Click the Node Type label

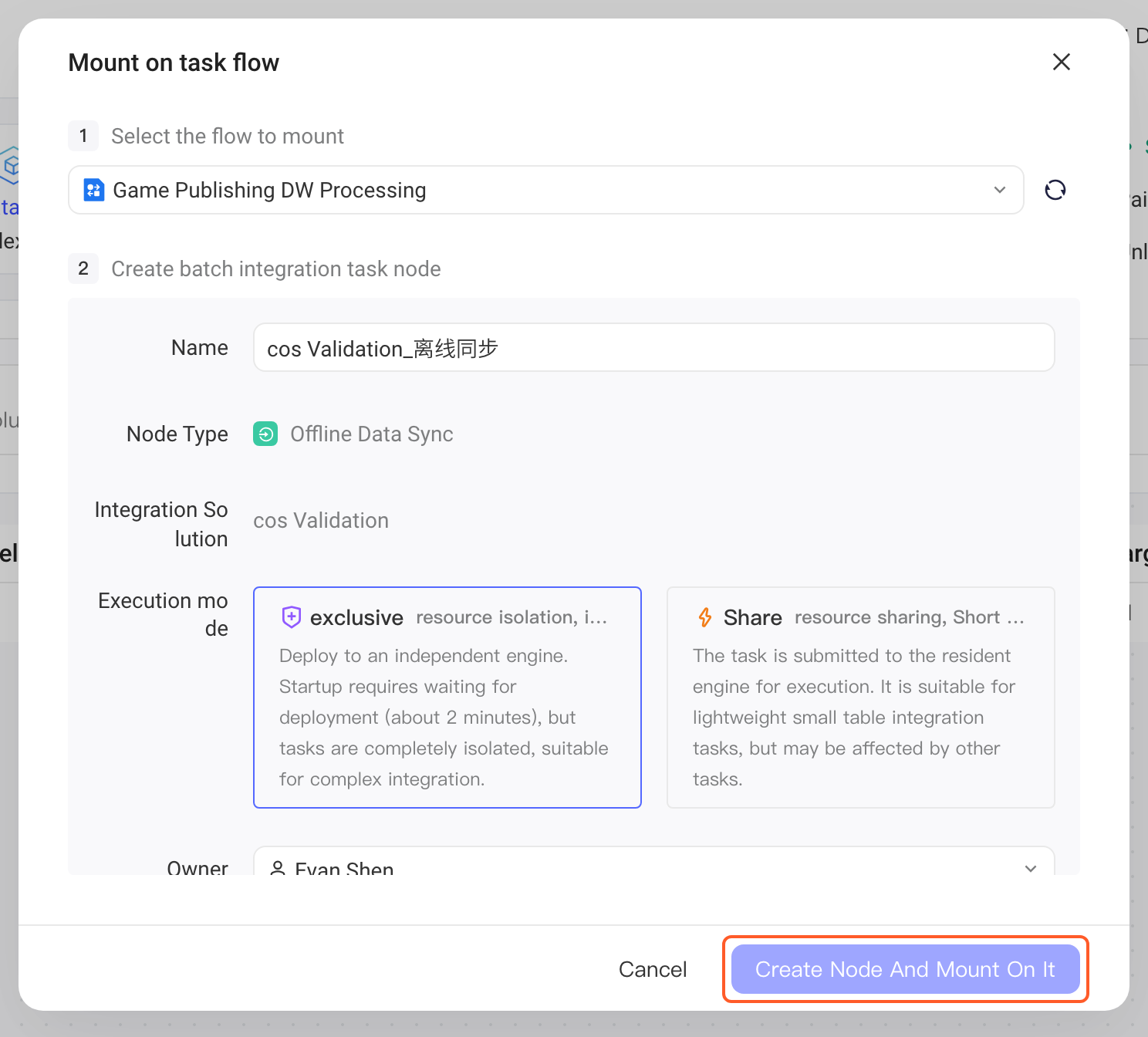point(177,434)
